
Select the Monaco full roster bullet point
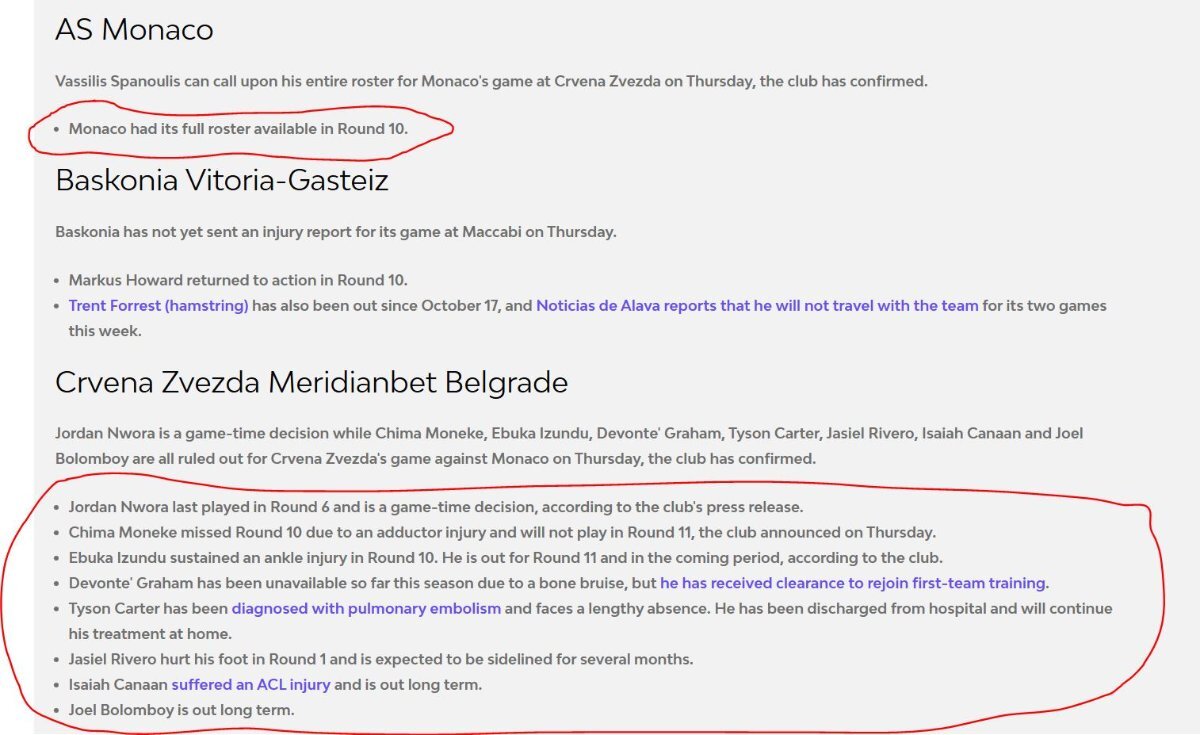coord(238,129)
